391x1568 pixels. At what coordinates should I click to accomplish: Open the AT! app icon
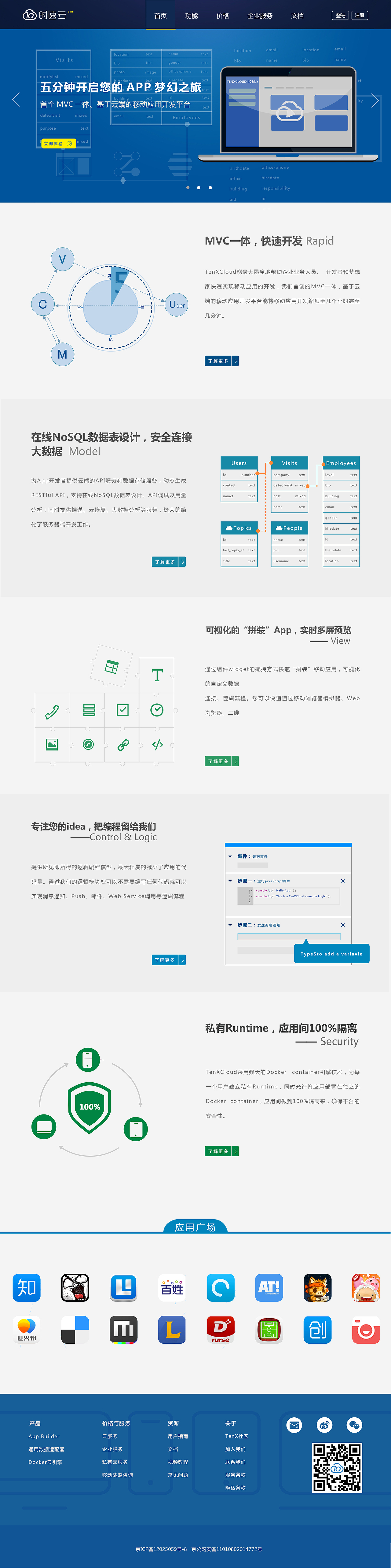click(x=269, y=1288)
